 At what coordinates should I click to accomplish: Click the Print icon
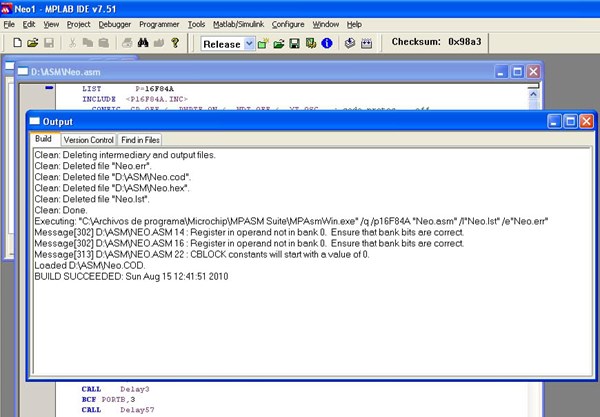click(x=127, y=42)
